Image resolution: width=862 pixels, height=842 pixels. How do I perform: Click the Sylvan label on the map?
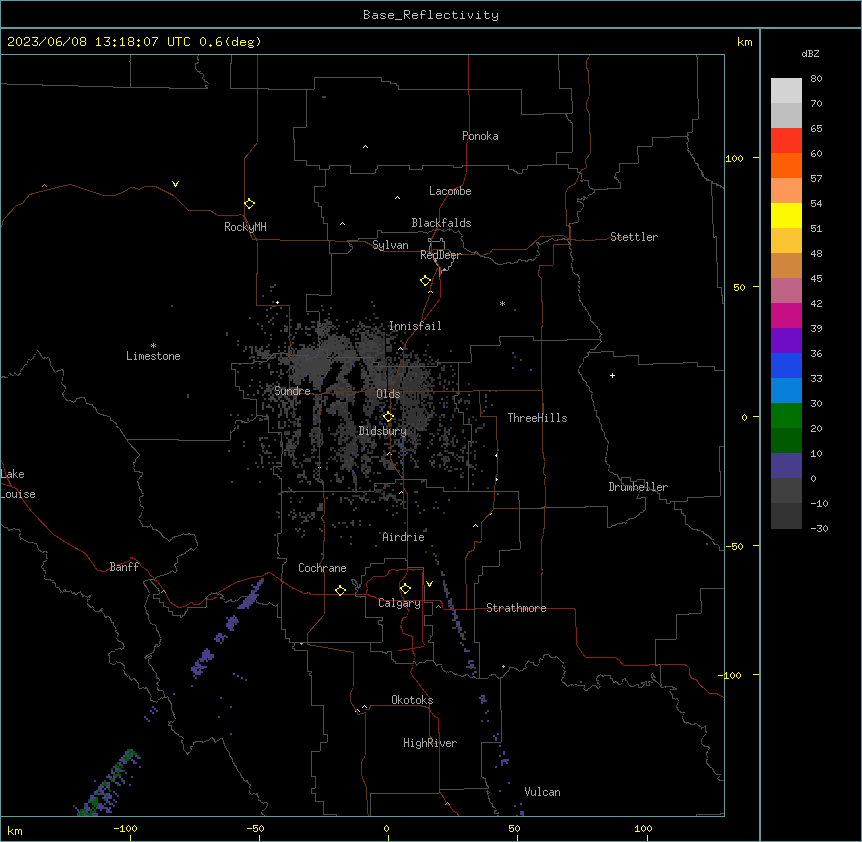point(390,245)
